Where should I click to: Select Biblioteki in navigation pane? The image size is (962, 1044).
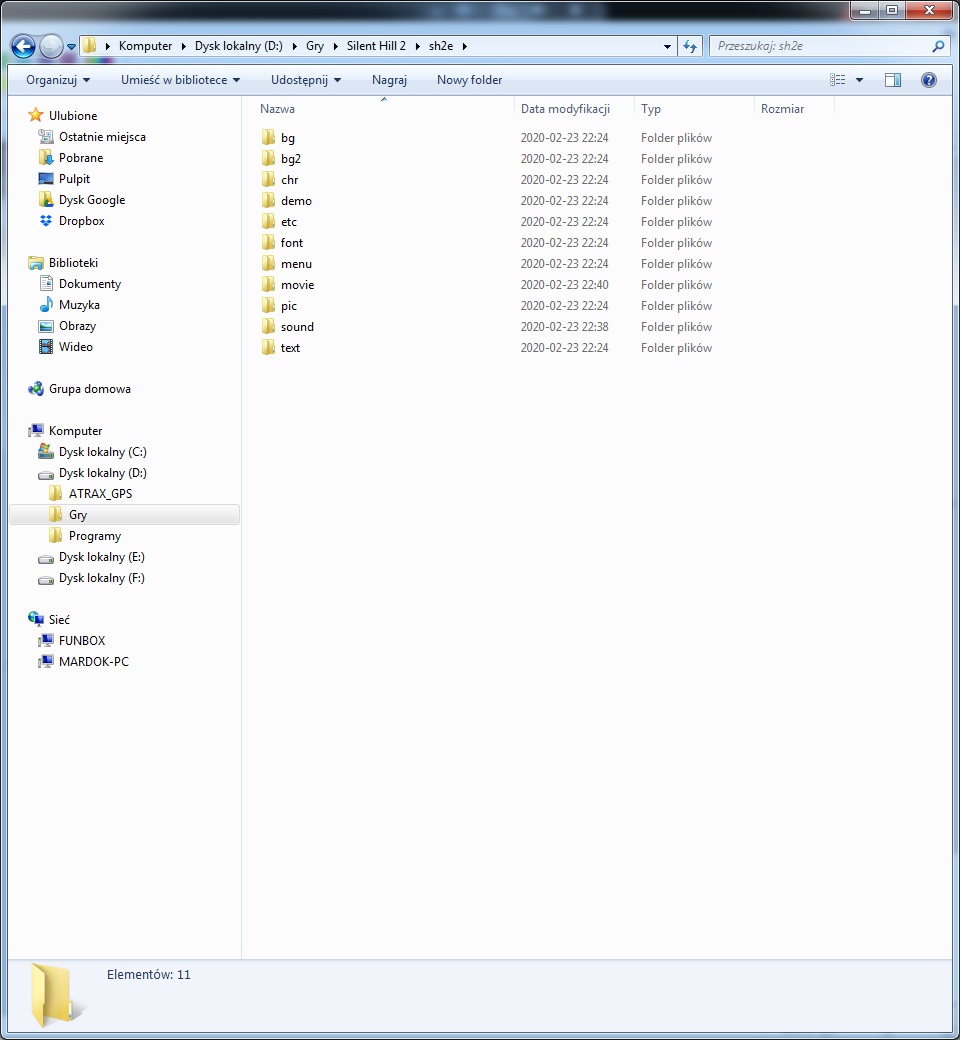[73, 262]
